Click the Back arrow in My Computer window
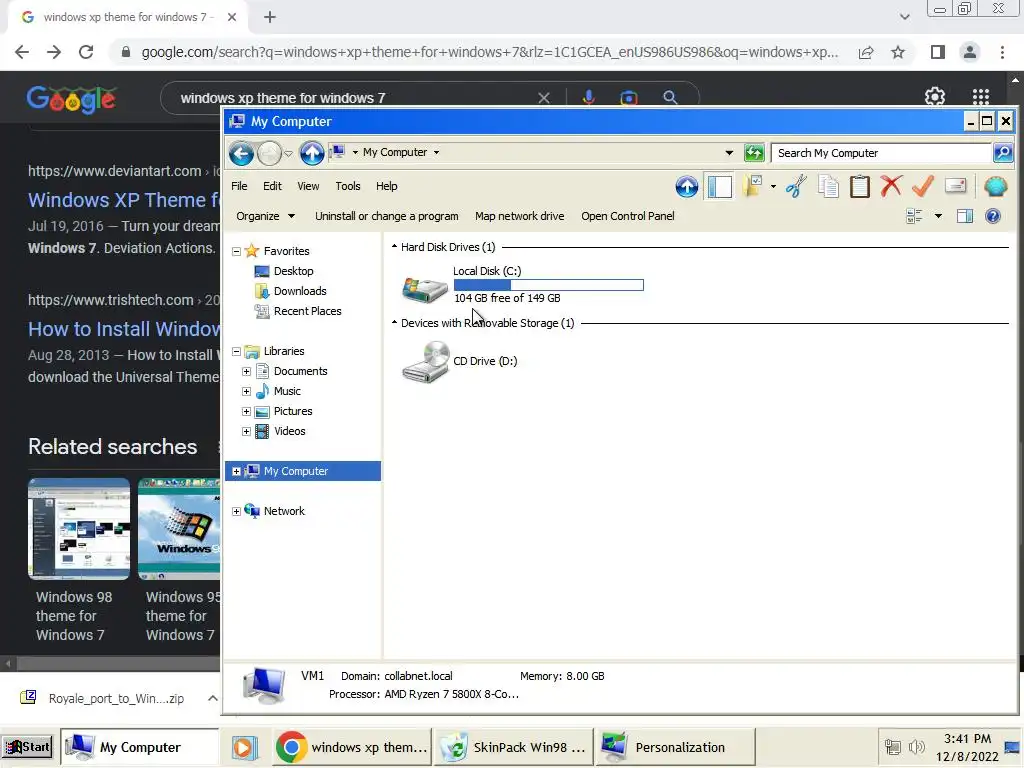1024x768 pixels. point(241,153)
